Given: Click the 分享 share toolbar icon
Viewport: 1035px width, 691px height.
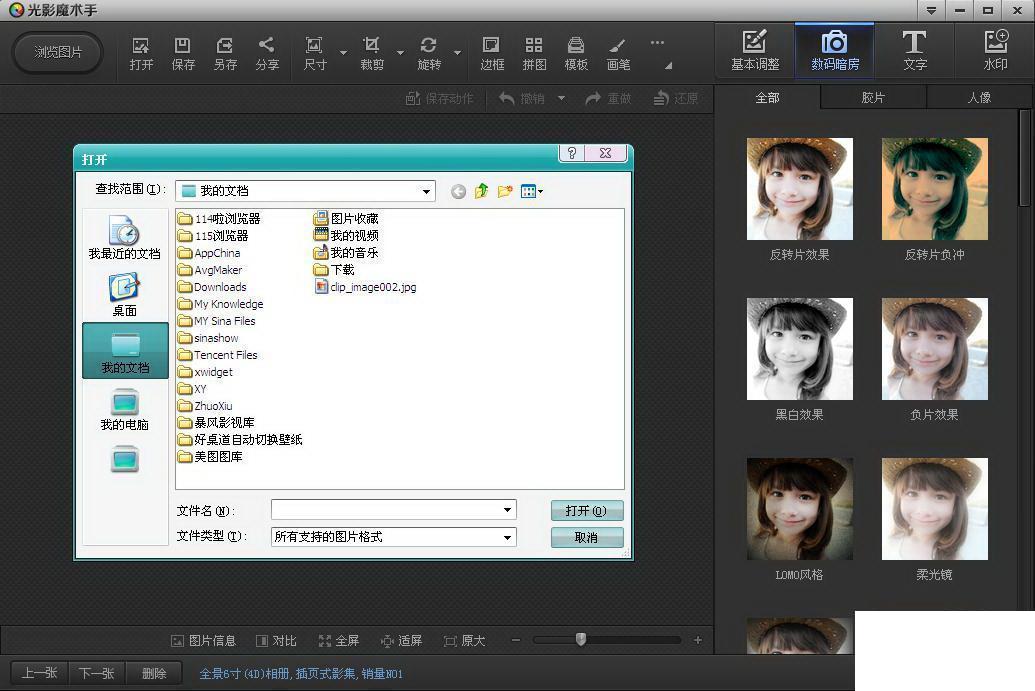Looking at the screenshot, I should (x=267, y=53).
